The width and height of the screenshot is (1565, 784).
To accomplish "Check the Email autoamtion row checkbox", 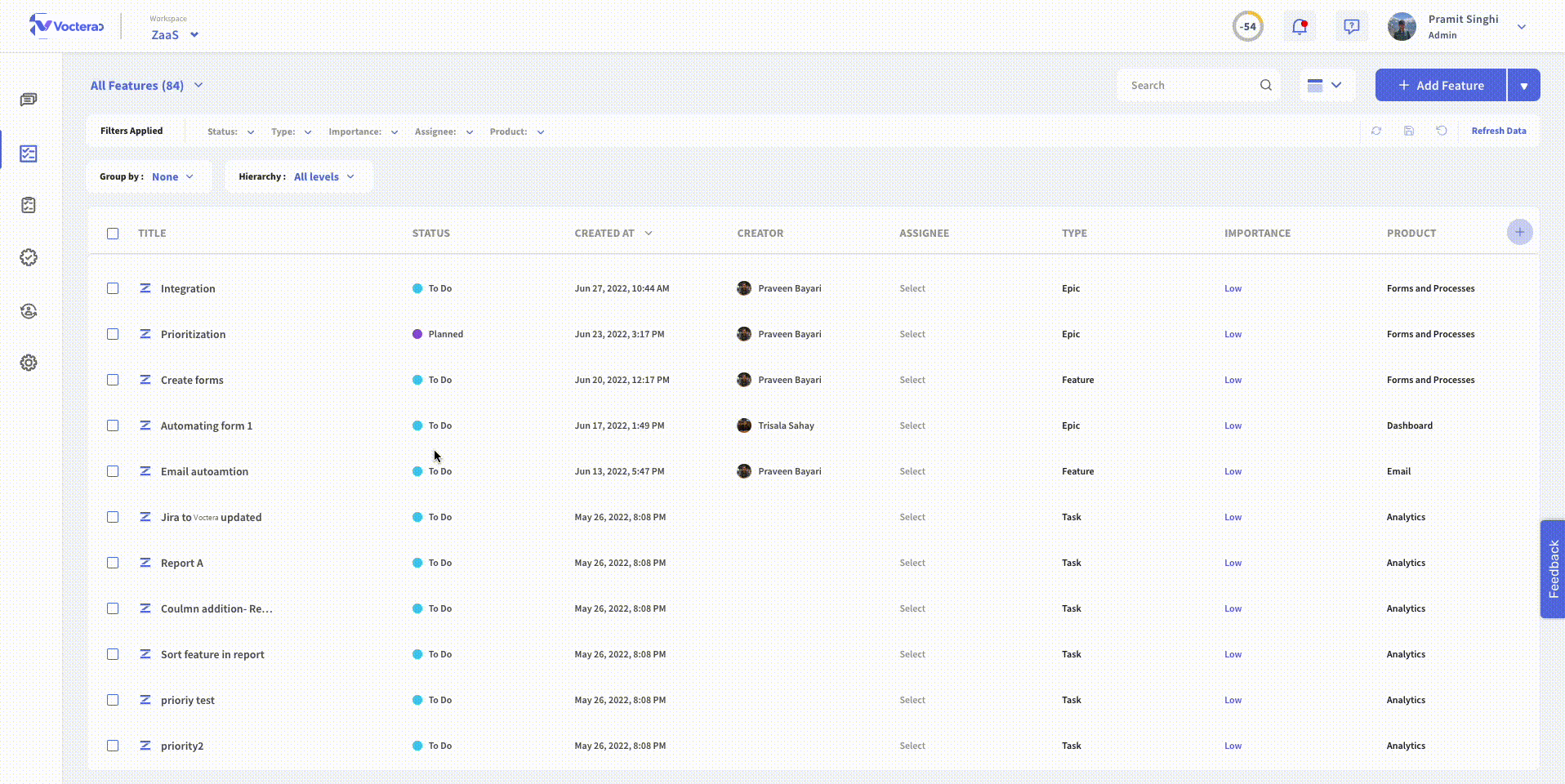I will 113,471.
